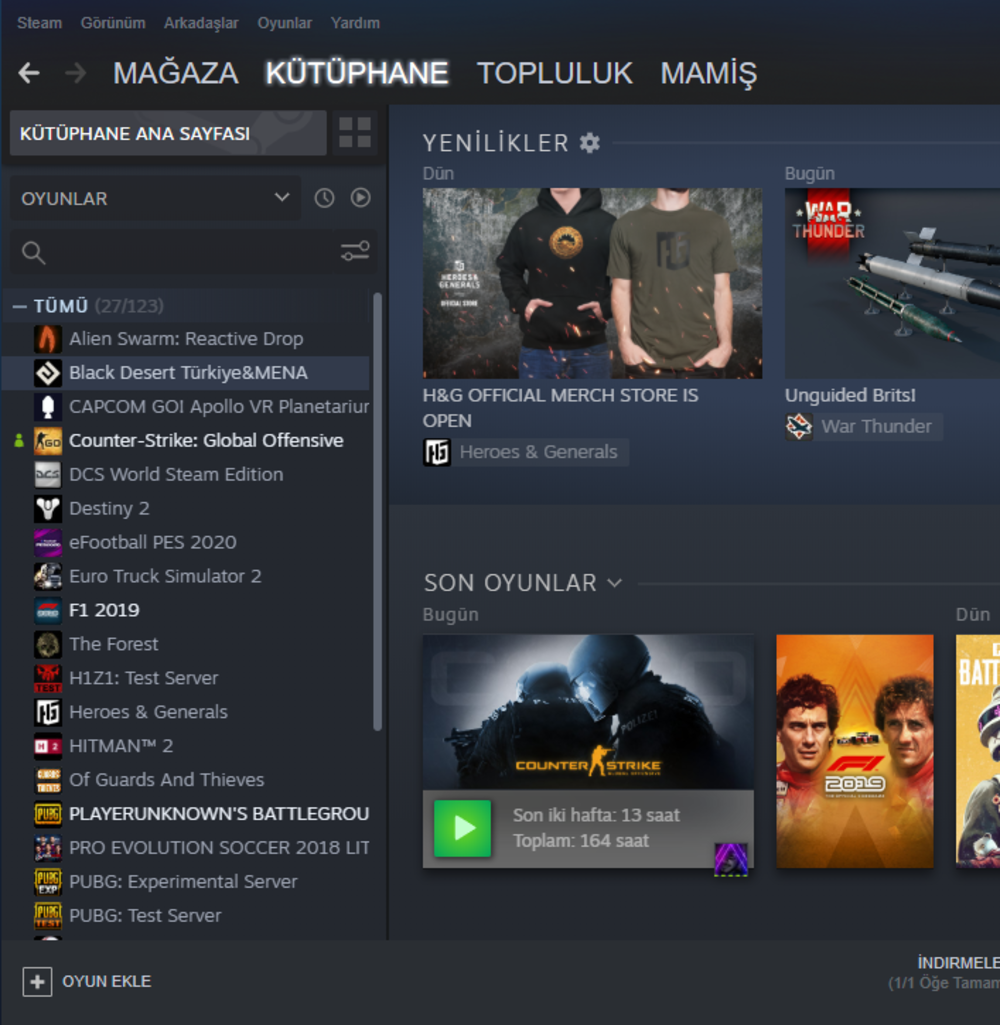Click the game list scrollbar
1000x1025 pixels.
point(377,512)
